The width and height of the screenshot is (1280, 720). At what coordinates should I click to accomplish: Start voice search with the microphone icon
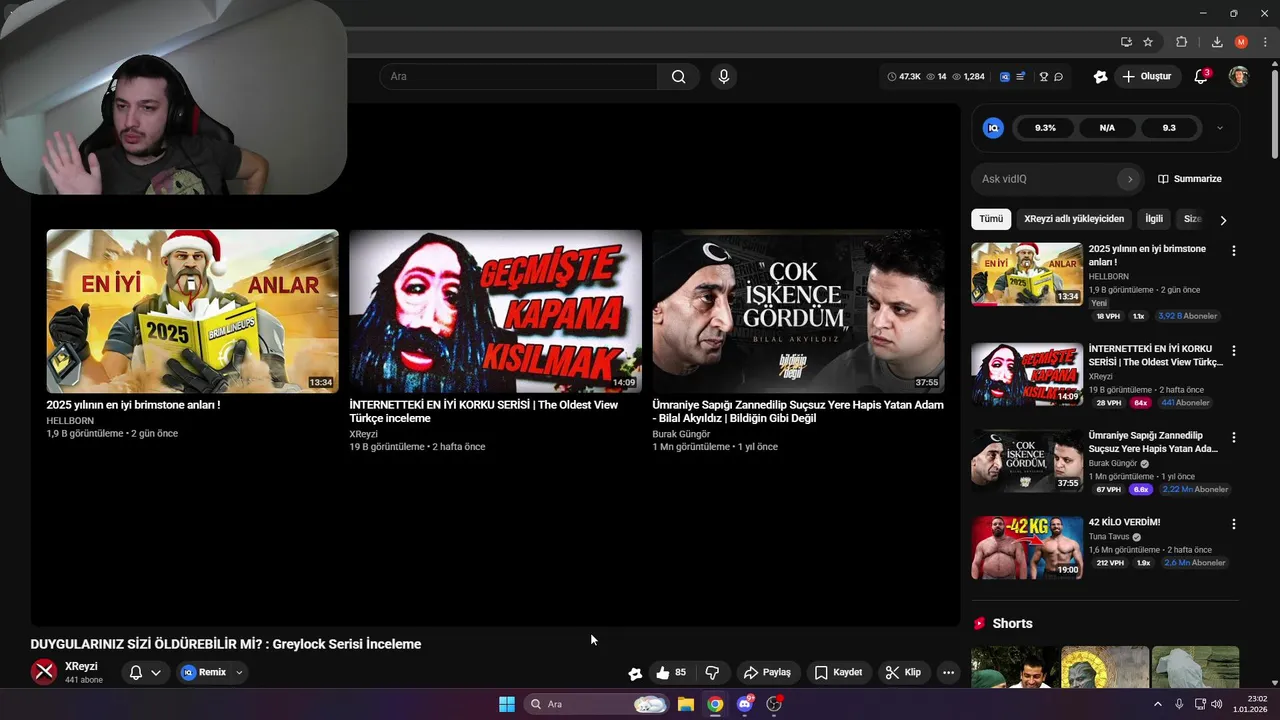click(x=724, y=77)
